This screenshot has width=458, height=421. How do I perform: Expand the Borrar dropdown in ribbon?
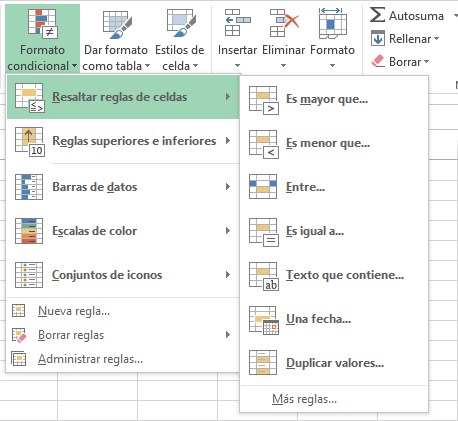point(426,62)
